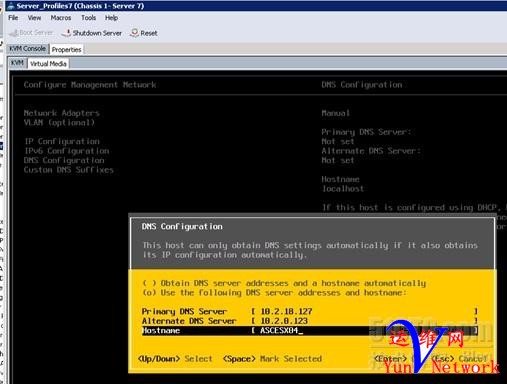Select Obtain DNS server addresses automatically option
507x384 pixels.
[x=284, y=283]
